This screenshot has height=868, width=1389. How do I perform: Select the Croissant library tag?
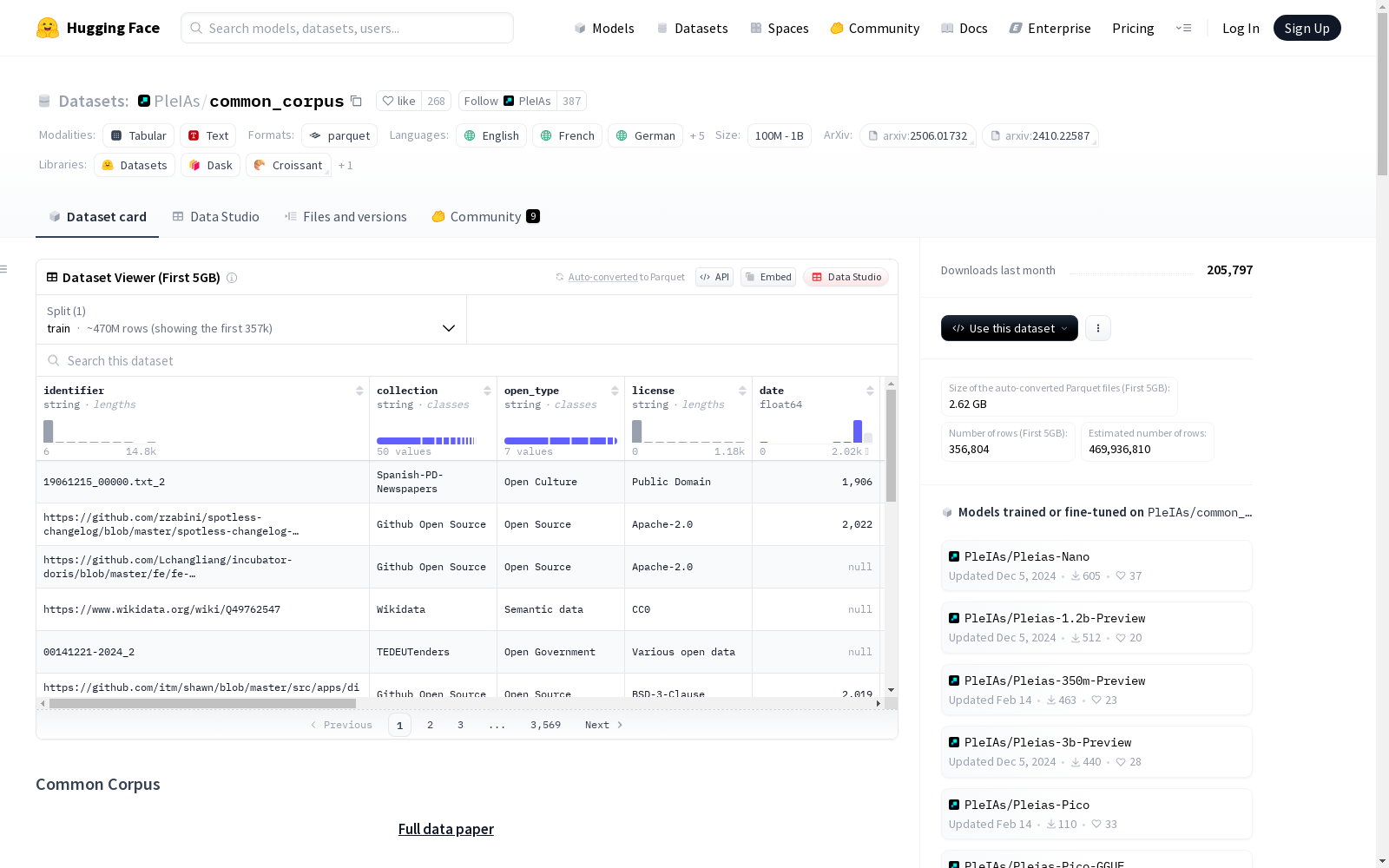288,165
